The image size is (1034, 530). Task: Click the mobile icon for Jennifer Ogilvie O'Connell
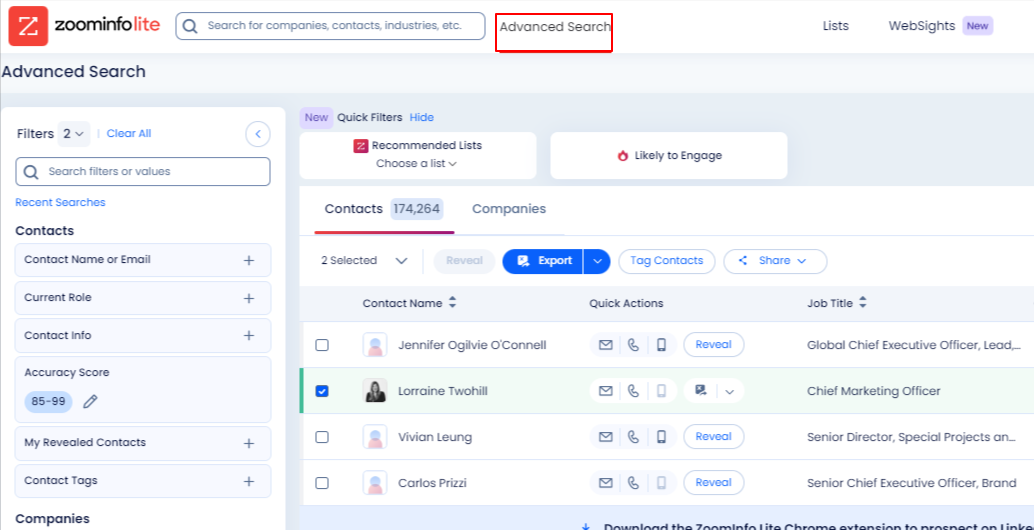coord(661,345)
